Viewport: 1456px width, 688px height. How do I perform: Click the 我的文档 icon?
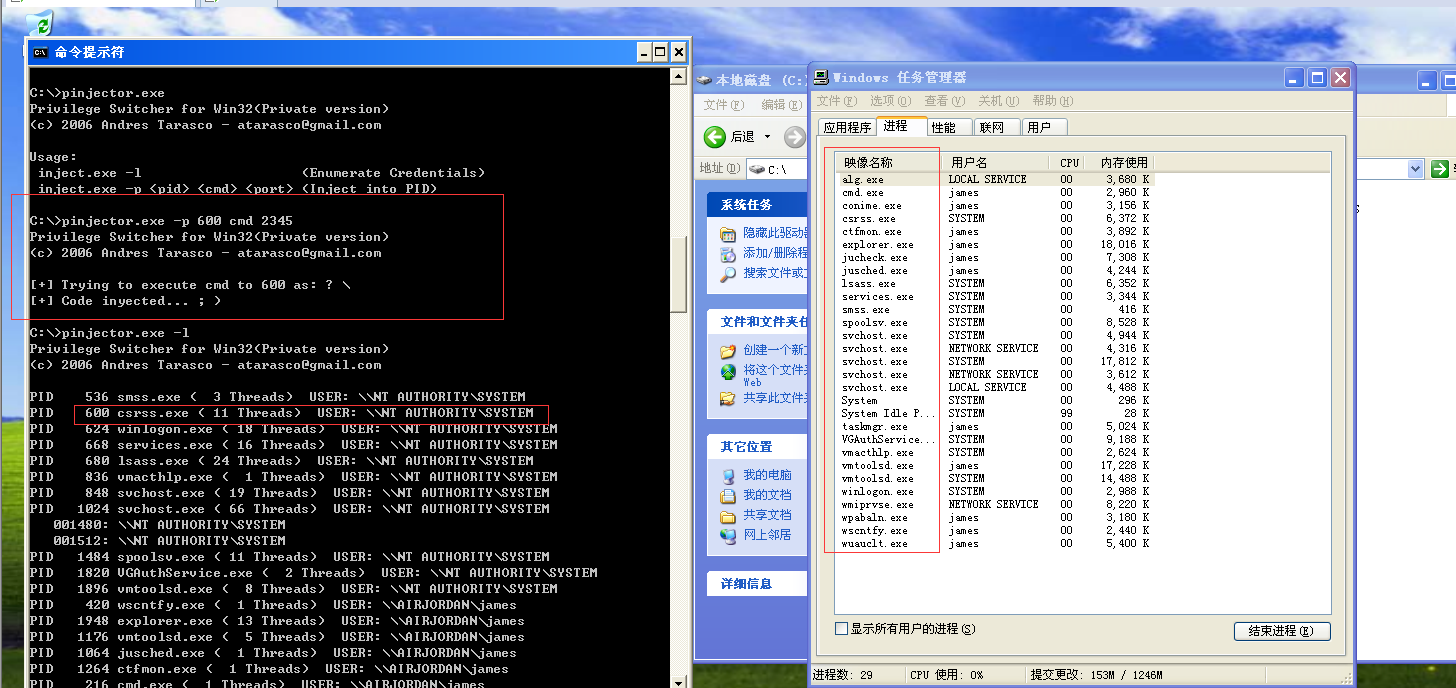point(728,495)
